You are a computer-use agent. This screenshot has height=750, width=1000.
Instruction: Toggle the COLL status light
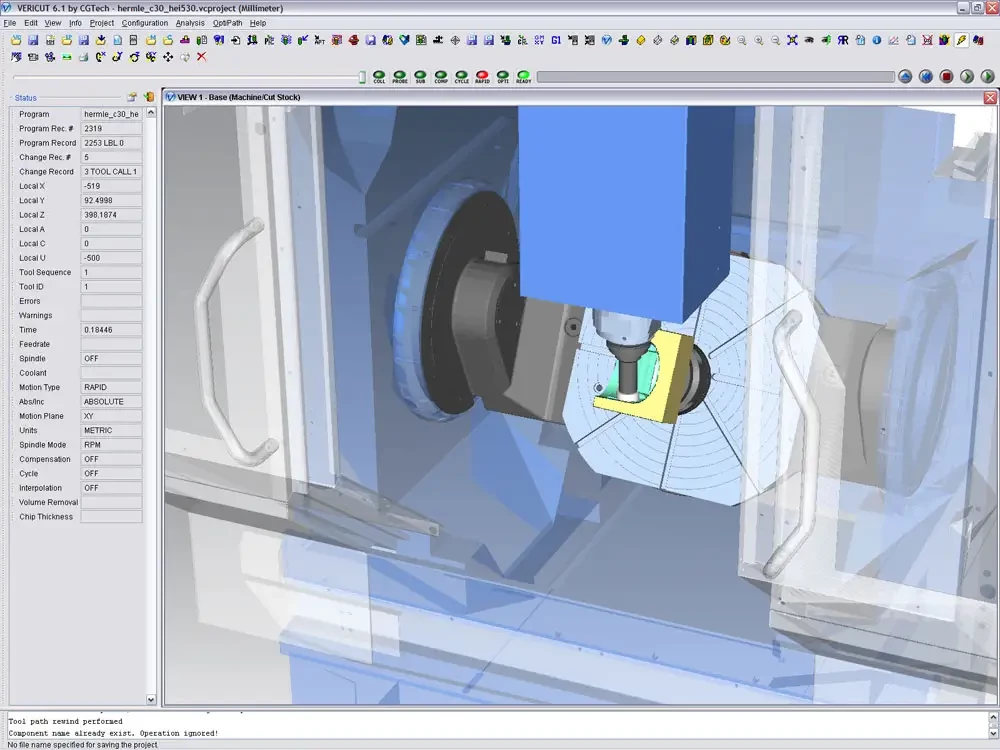point(379,76)
